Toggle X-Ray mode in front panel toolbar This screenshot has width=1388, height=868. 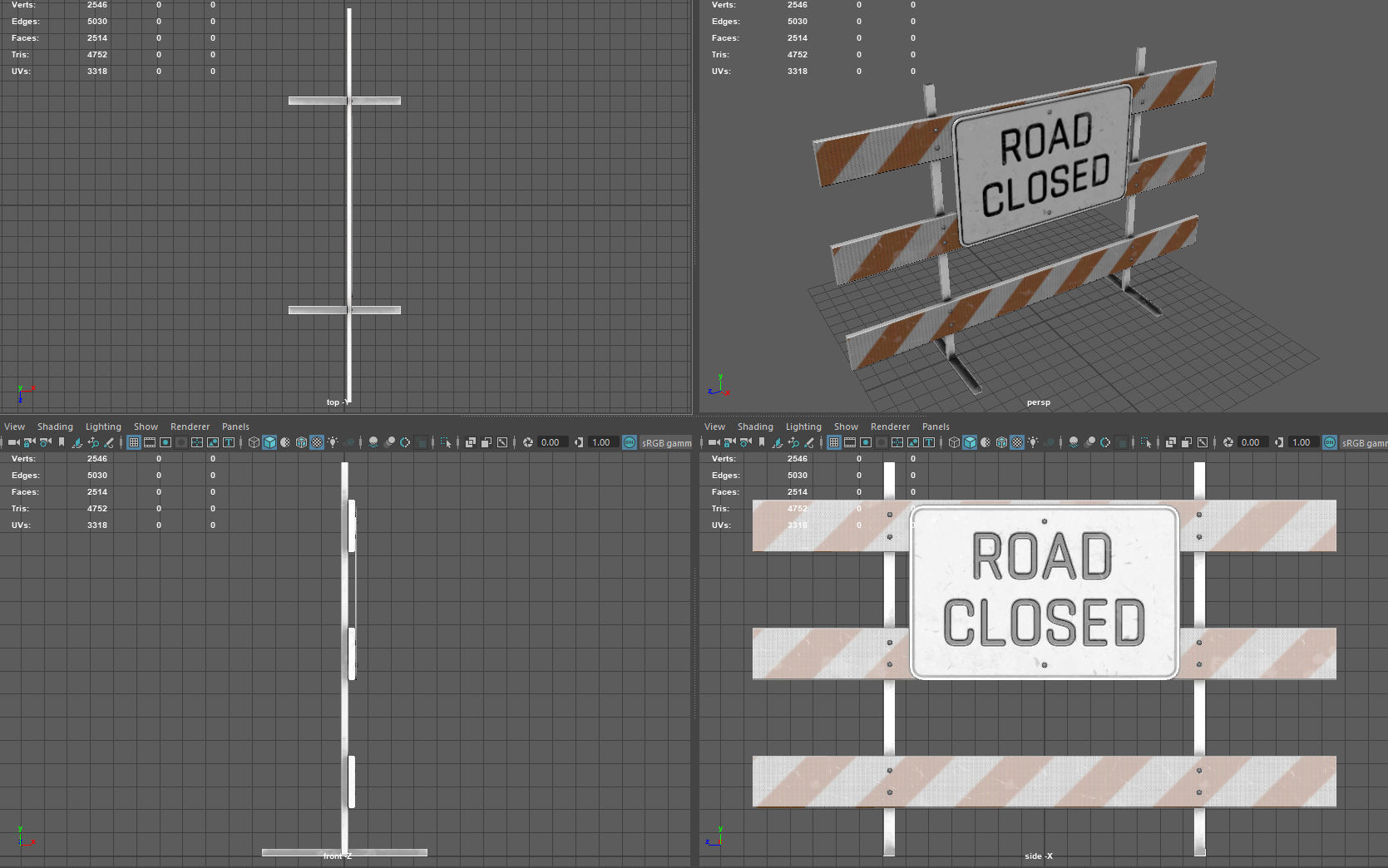click(x=471, y=442)
